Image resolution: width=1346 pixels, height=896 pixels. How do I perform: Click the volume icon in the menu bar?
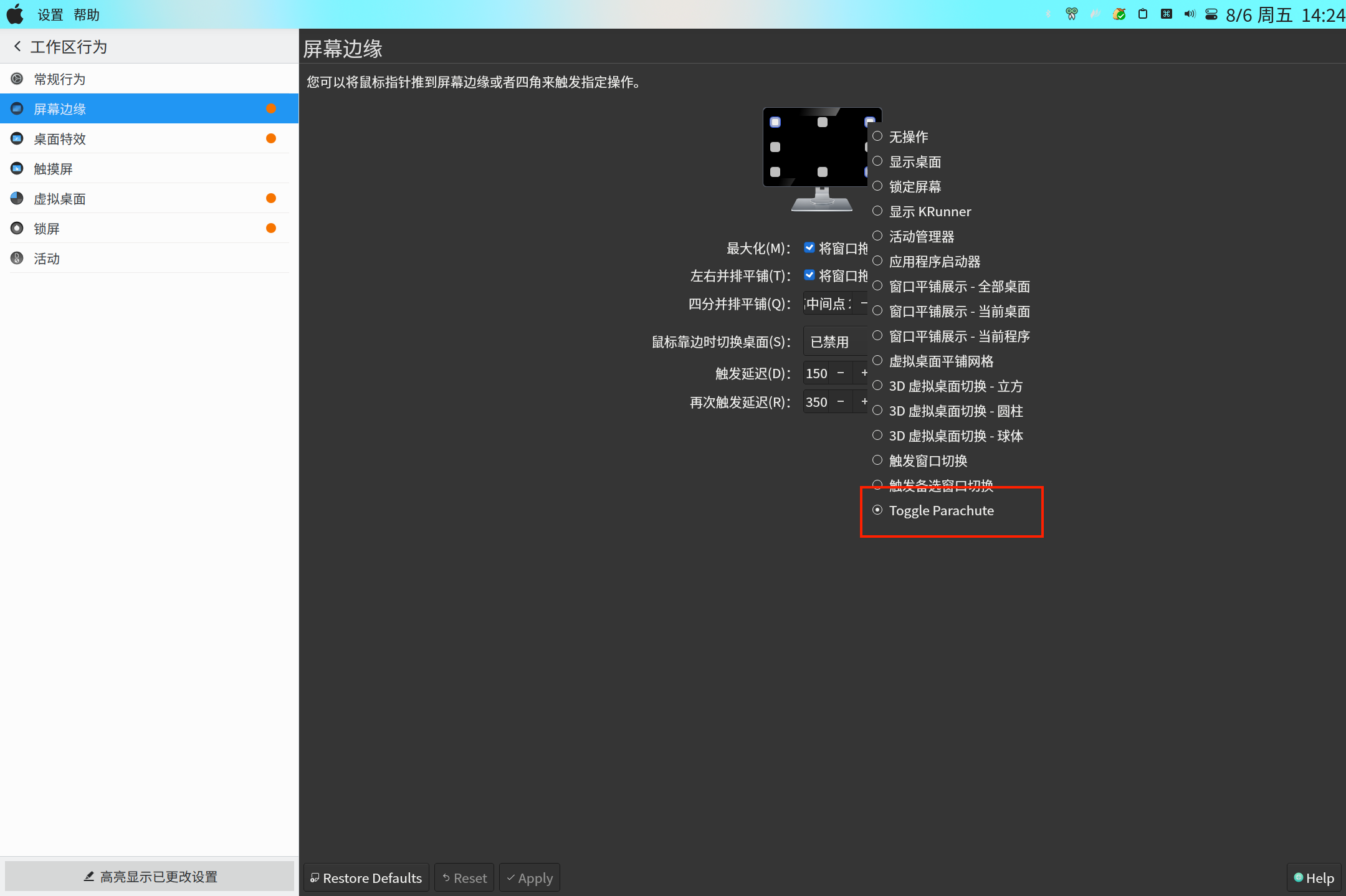(1189, 14)
